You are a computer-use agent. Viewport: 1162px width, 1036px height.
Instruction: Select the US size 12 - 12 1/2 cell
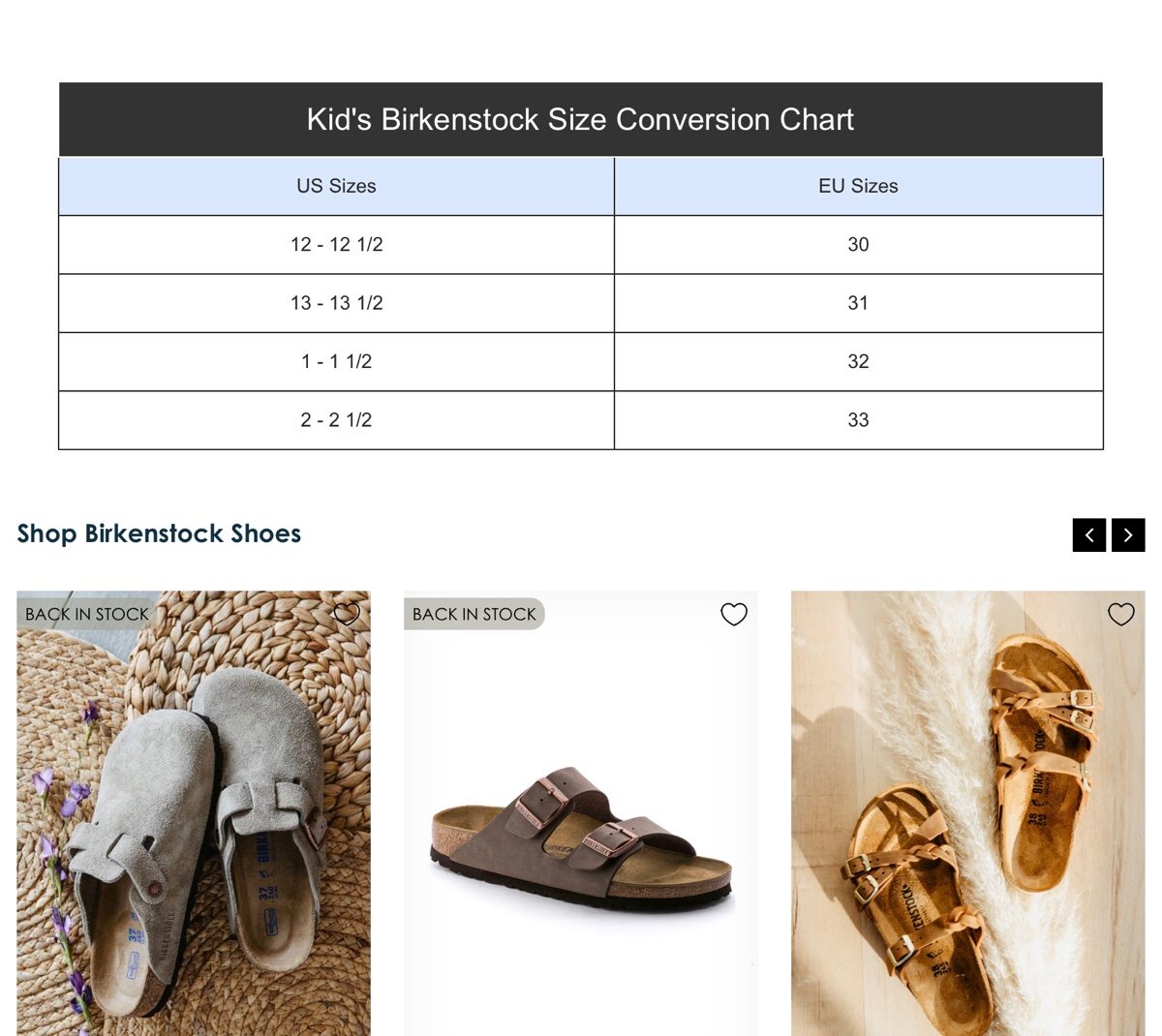(336, 245)
